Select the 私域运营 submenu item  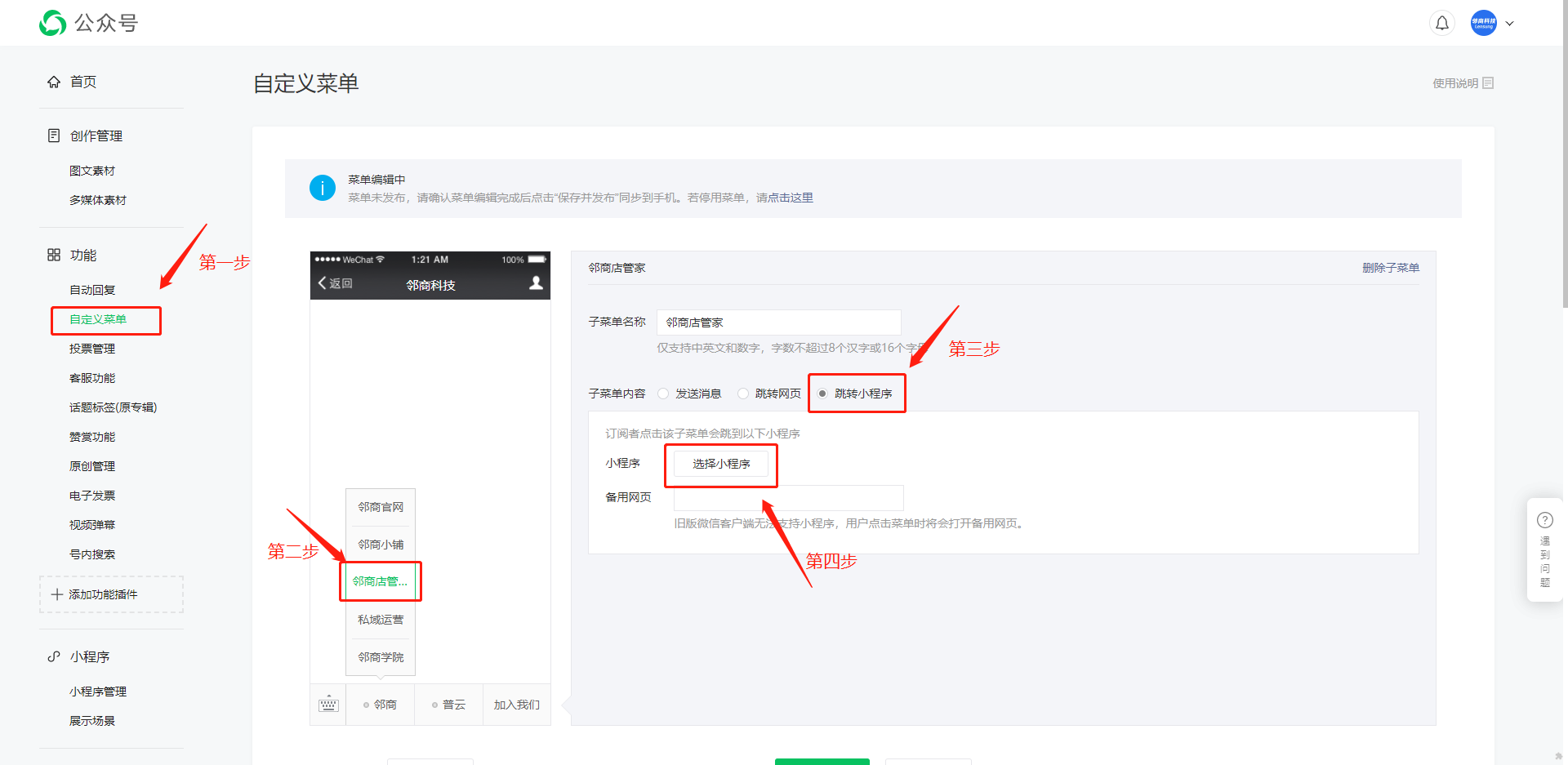pos(381,620)
